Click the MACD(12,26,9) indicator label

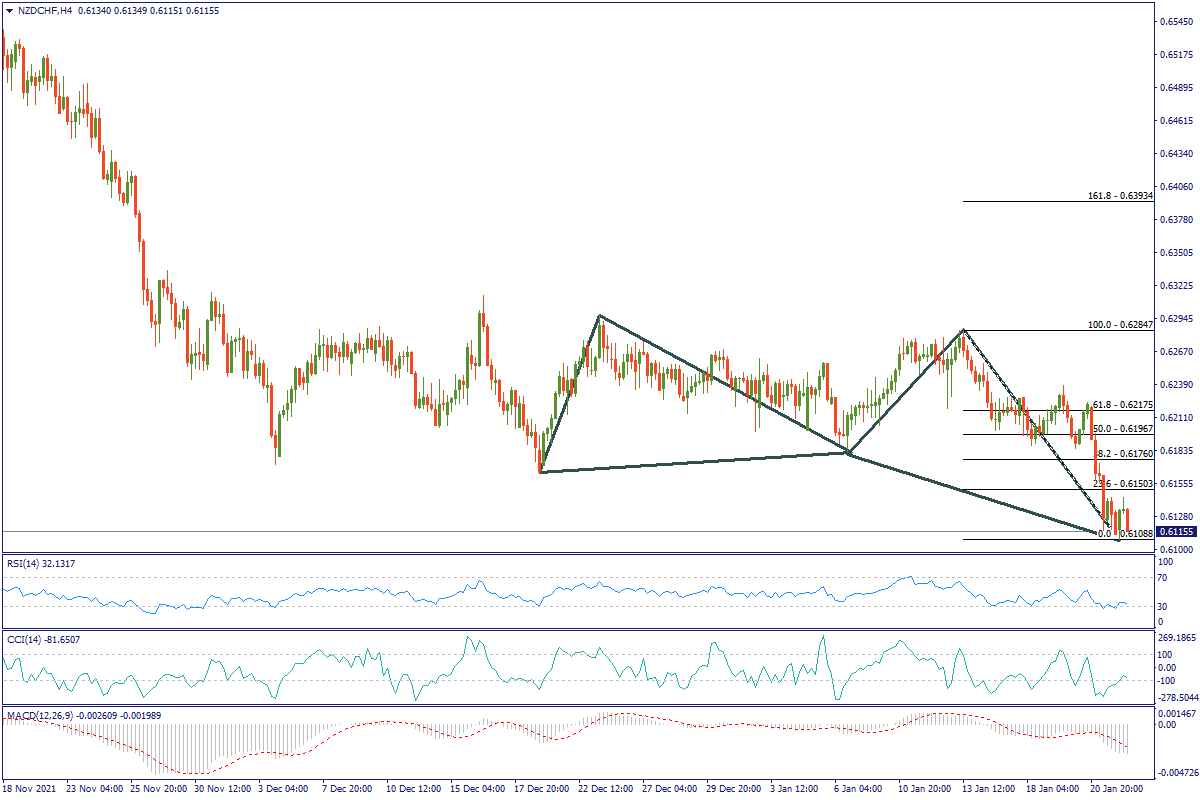[x=75, y=715]
